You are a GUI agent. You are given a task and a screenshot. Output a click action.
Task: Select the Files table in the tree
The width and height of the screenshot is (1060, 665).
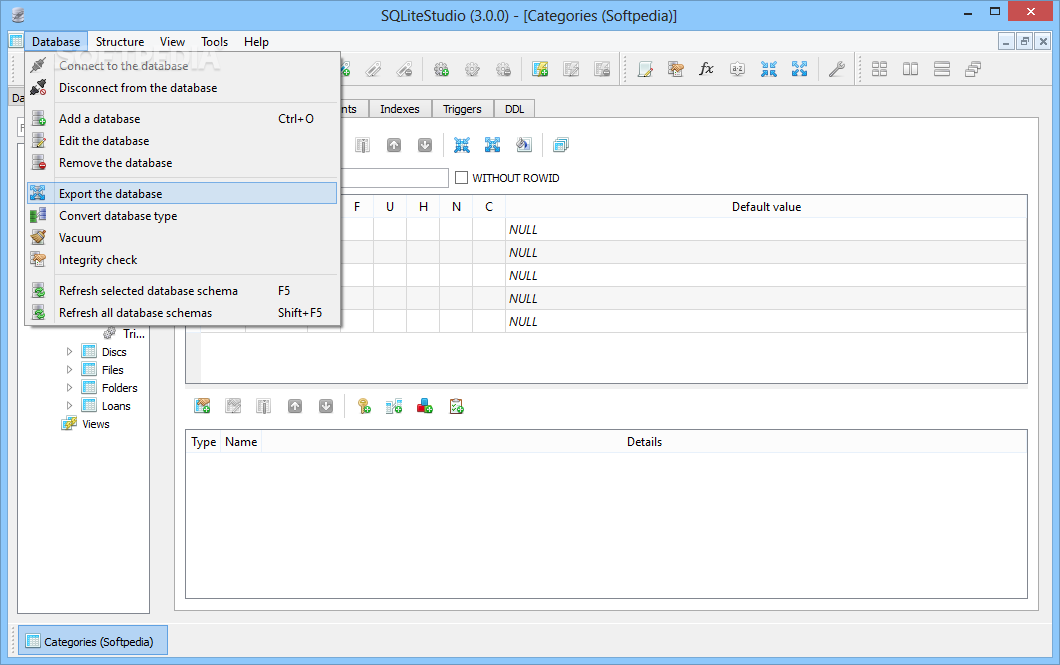(112, 370)
